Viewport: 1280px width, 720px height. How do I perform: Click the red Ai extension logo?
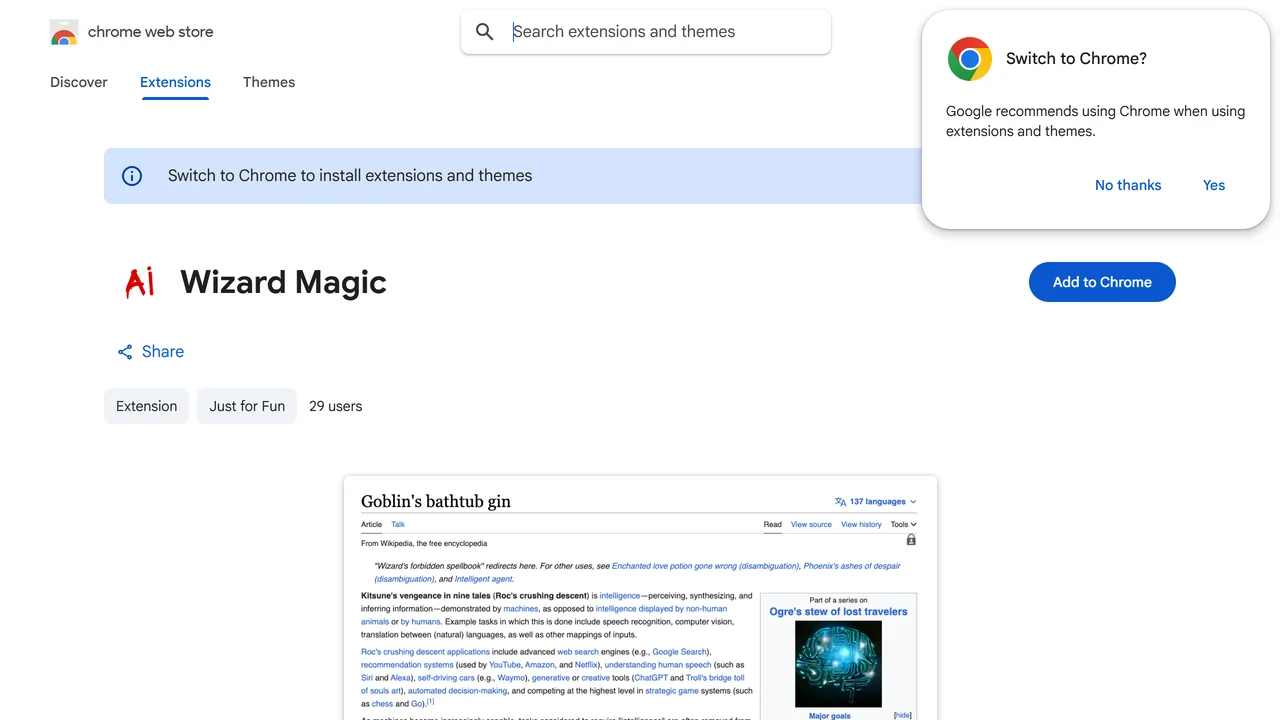coord(140,282)
